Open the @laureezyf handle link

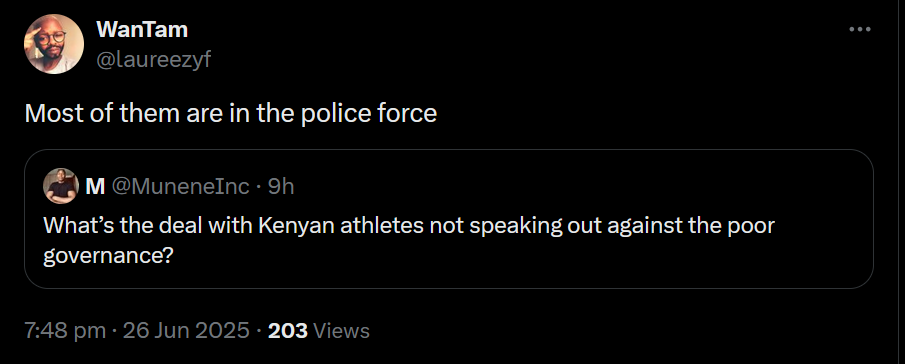pyautogui.click(x=154, y=59)
